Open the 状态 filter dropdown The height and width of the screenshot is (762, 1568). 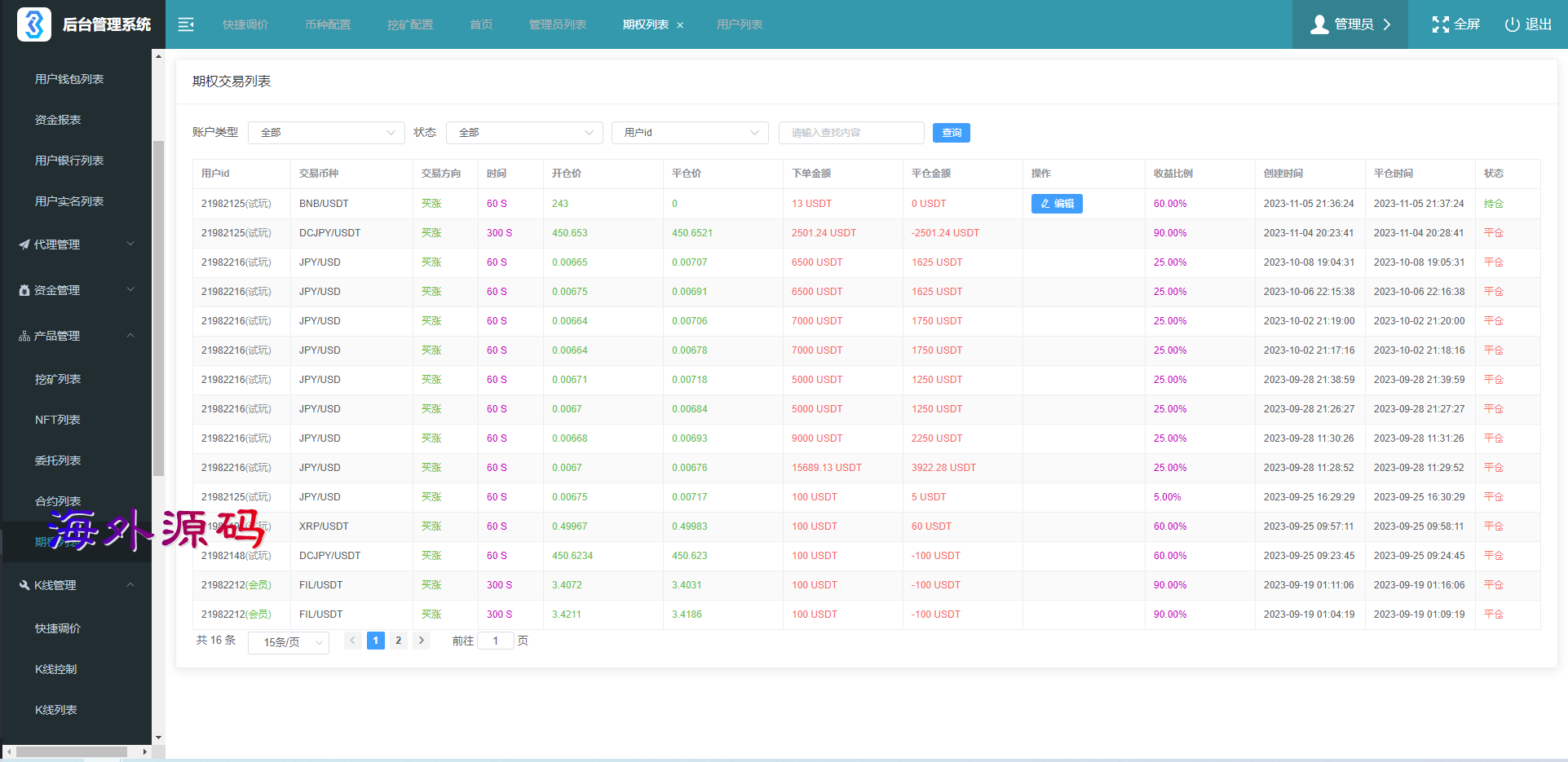(x=524, y=133)
